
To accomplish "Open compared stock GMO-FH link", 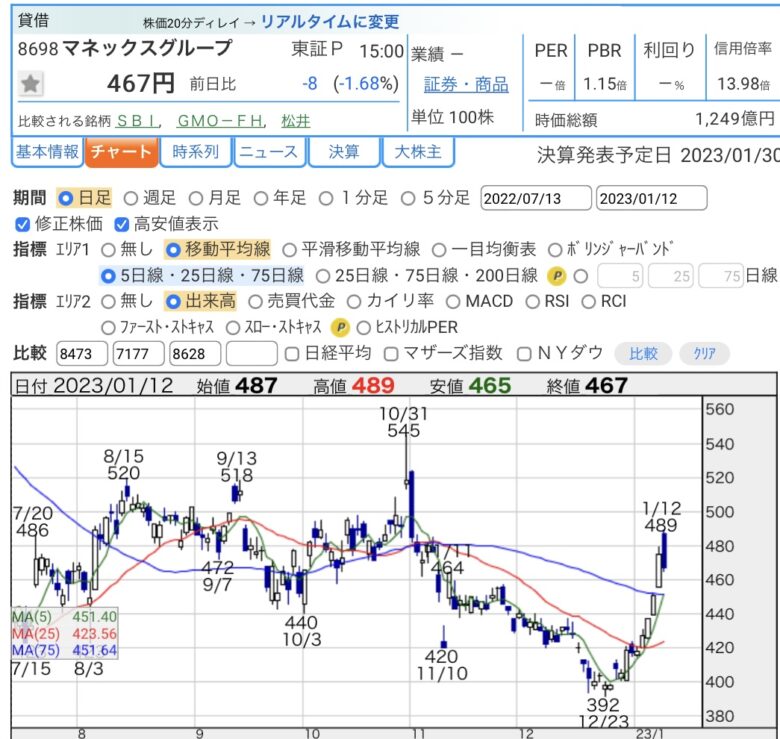I will pos(220,121).
